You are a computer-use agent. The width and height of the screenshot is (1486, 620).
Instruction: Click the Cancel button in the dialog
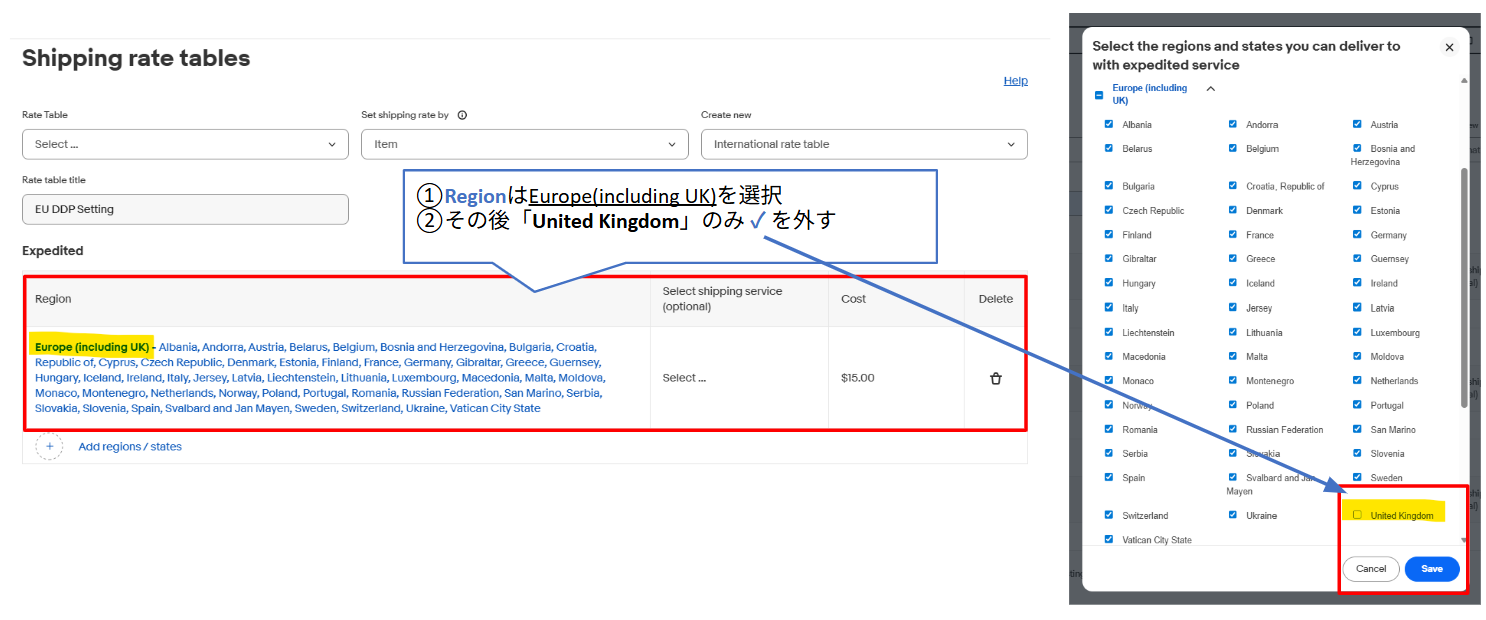coord(1370,569)
